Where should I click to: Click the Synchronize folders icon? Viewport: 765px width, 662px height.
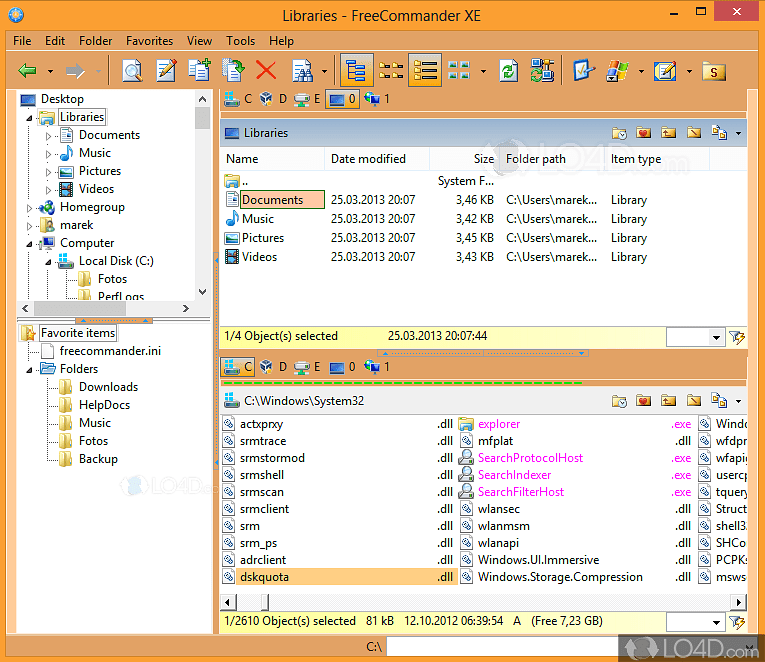coord(543,70)
